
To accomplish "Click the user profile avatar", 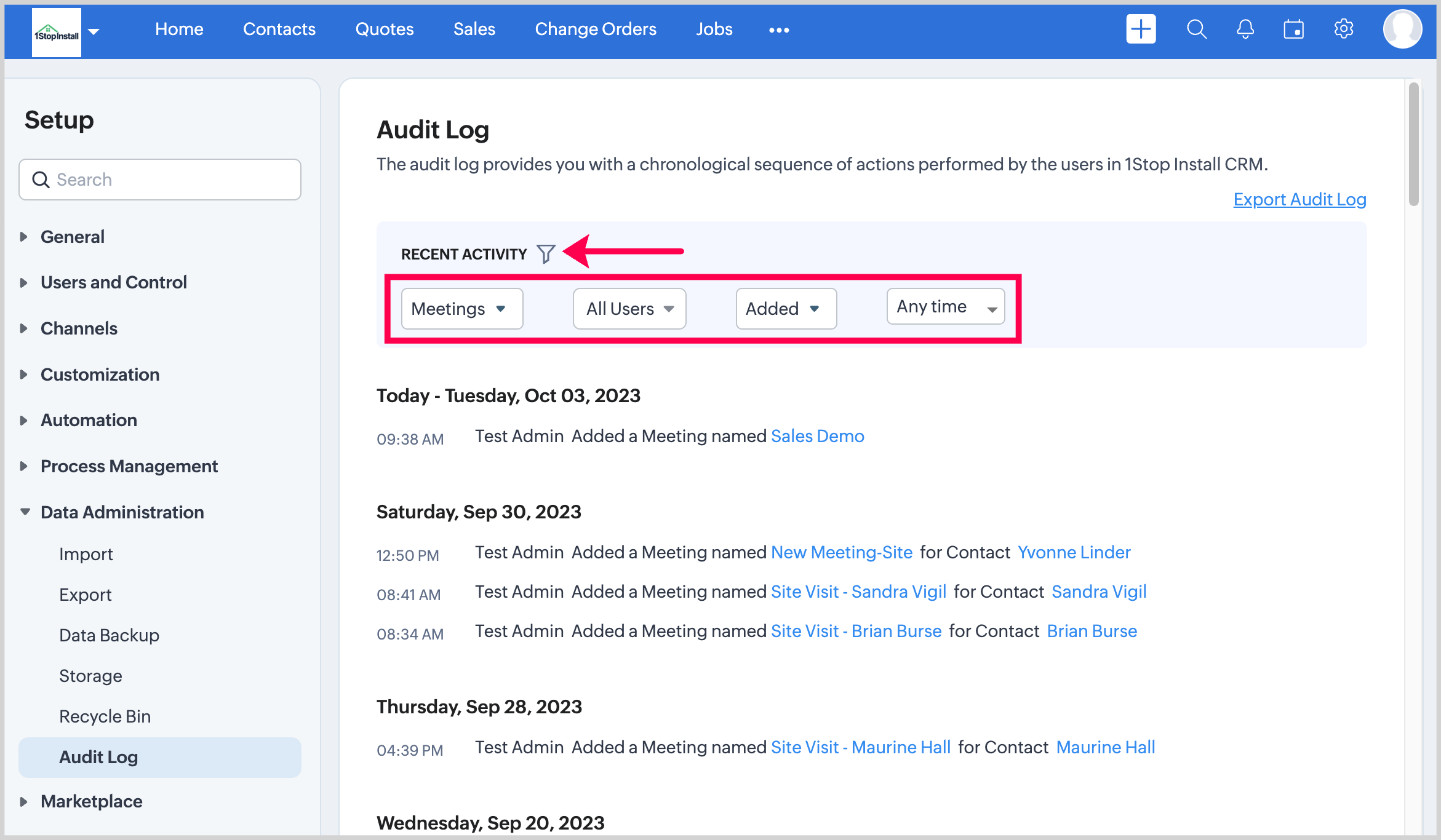I will point(1402,29).
